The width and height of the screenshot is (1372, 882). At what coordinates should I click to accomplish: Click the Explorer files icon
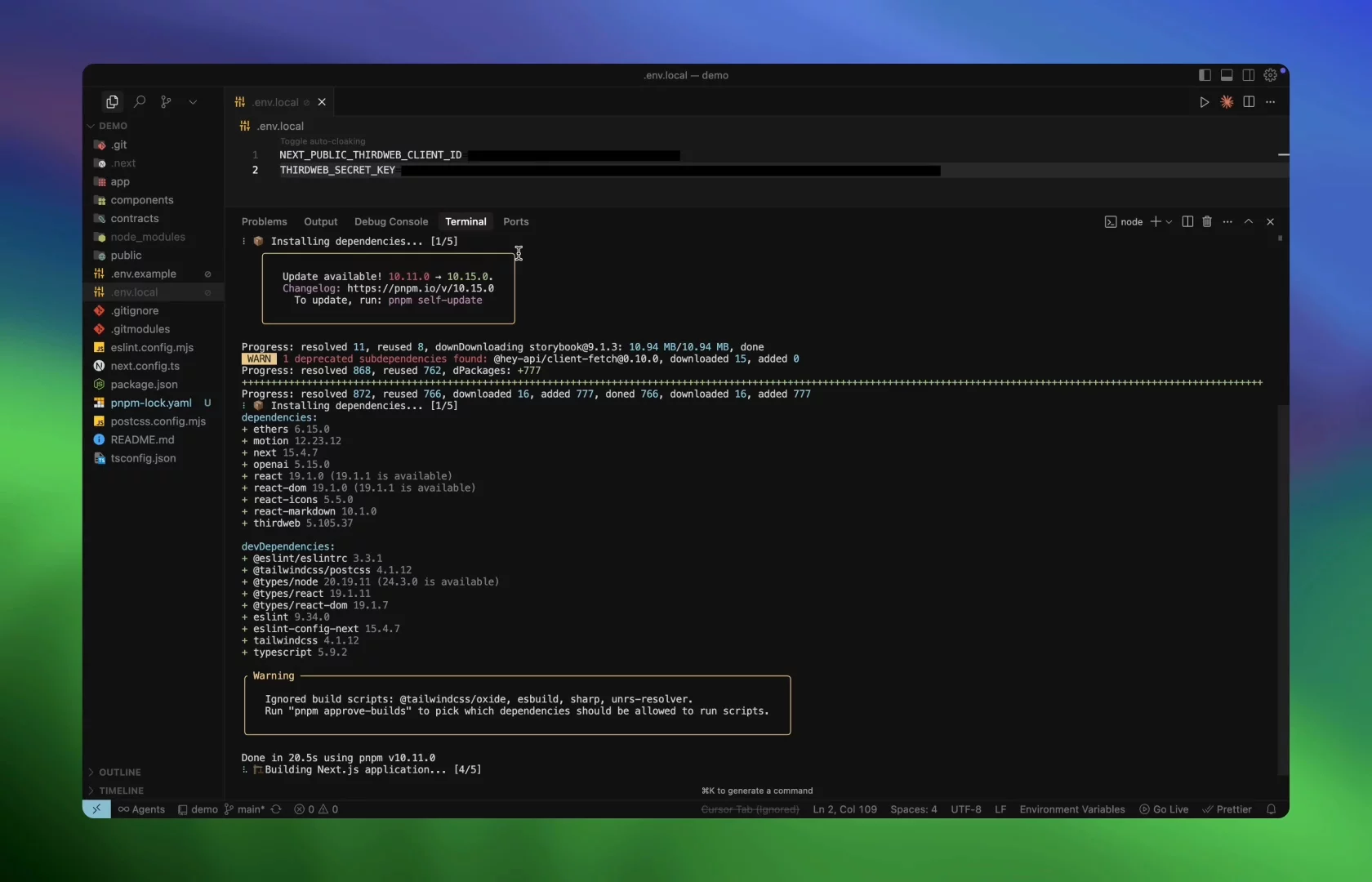click(112, 102)
